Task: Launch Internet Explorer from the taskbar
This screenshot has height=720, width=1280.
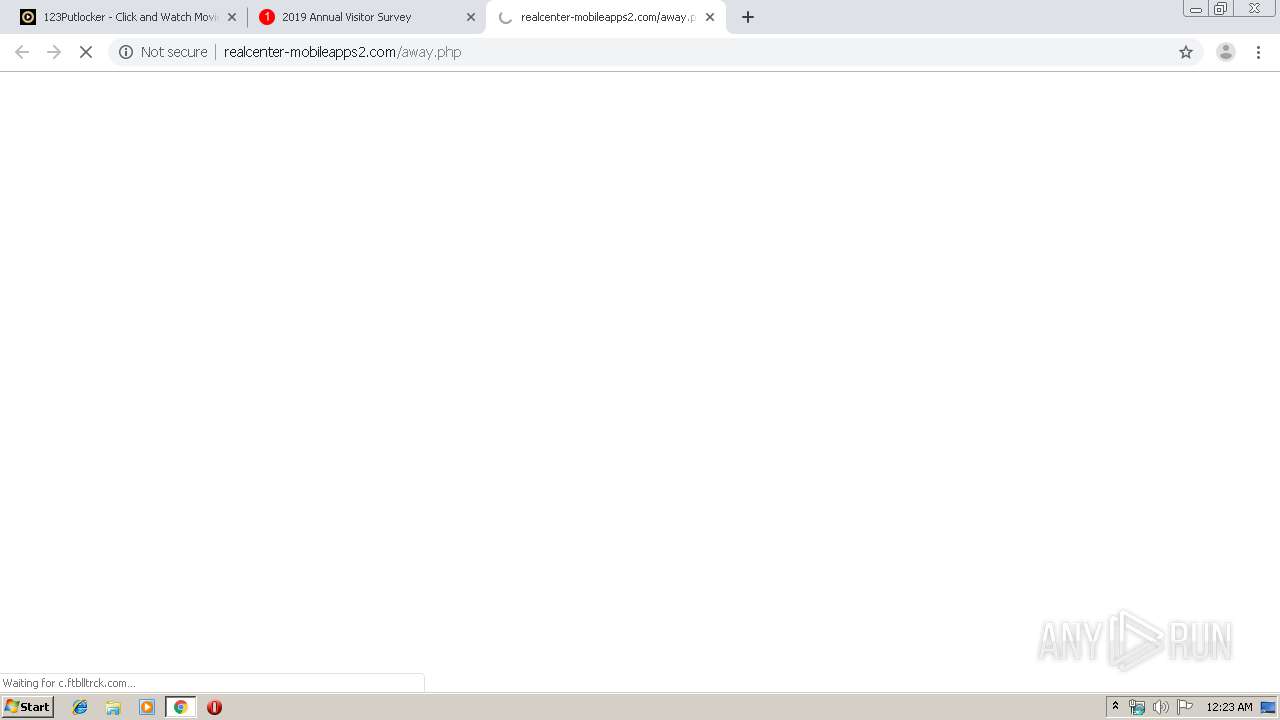Action: pos(80,707)
